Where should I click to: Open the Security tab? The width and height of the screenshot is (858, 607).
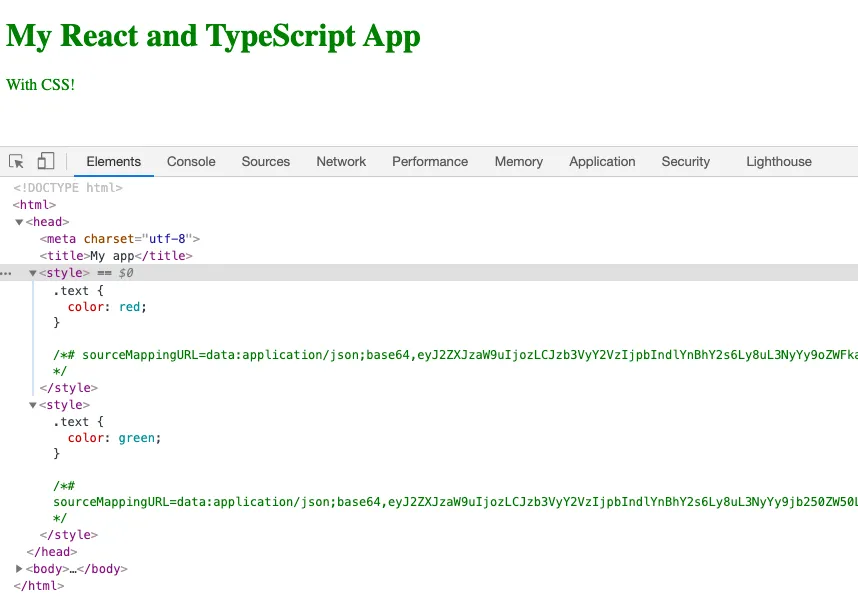click(x=685, y=161)
